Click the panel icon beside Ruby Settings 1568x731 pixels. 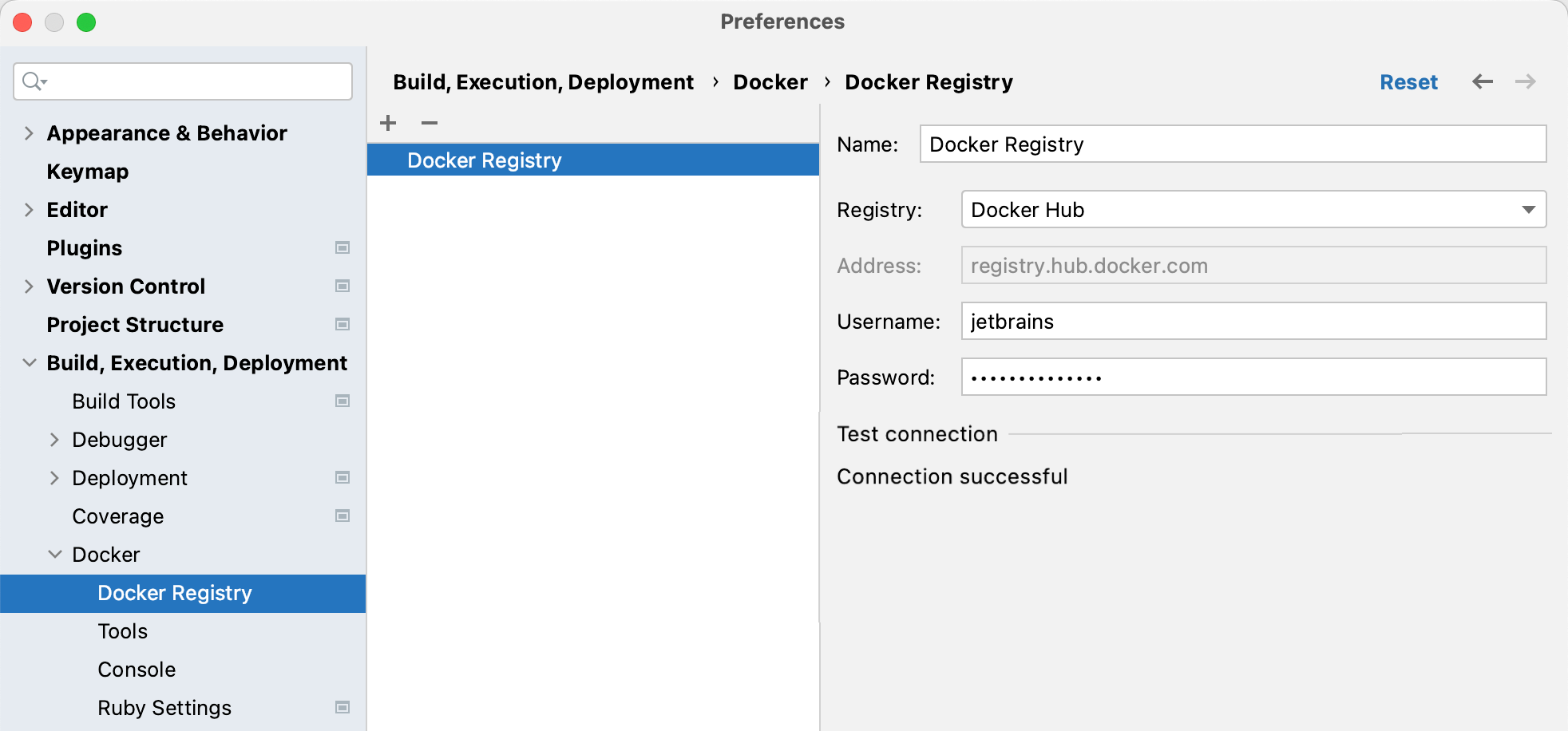(343, 707)
